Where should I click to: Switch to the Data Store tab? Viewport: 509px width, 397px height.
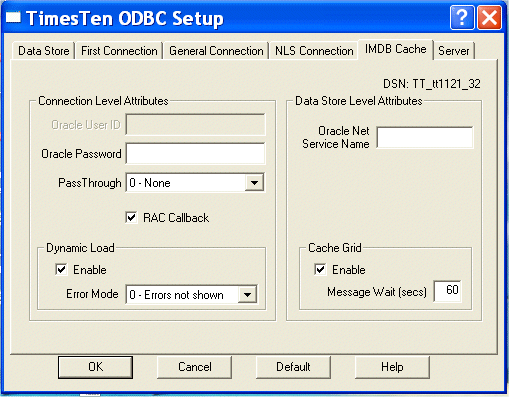click(43, 51)
